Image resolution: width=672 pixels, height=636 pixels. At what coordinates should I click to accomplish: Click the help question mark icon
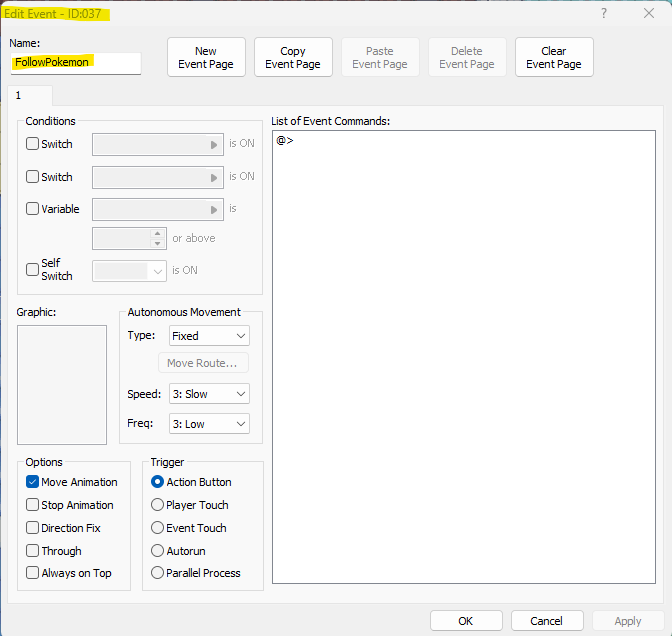[603, 13]
